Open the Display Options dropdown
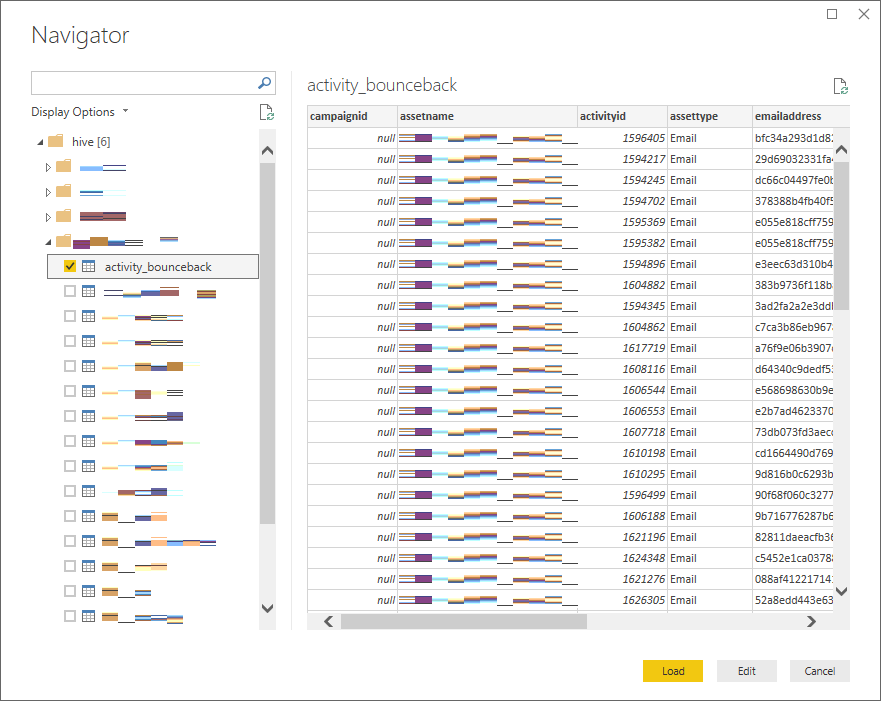881x701 pixels. click(x=79, y=112)
